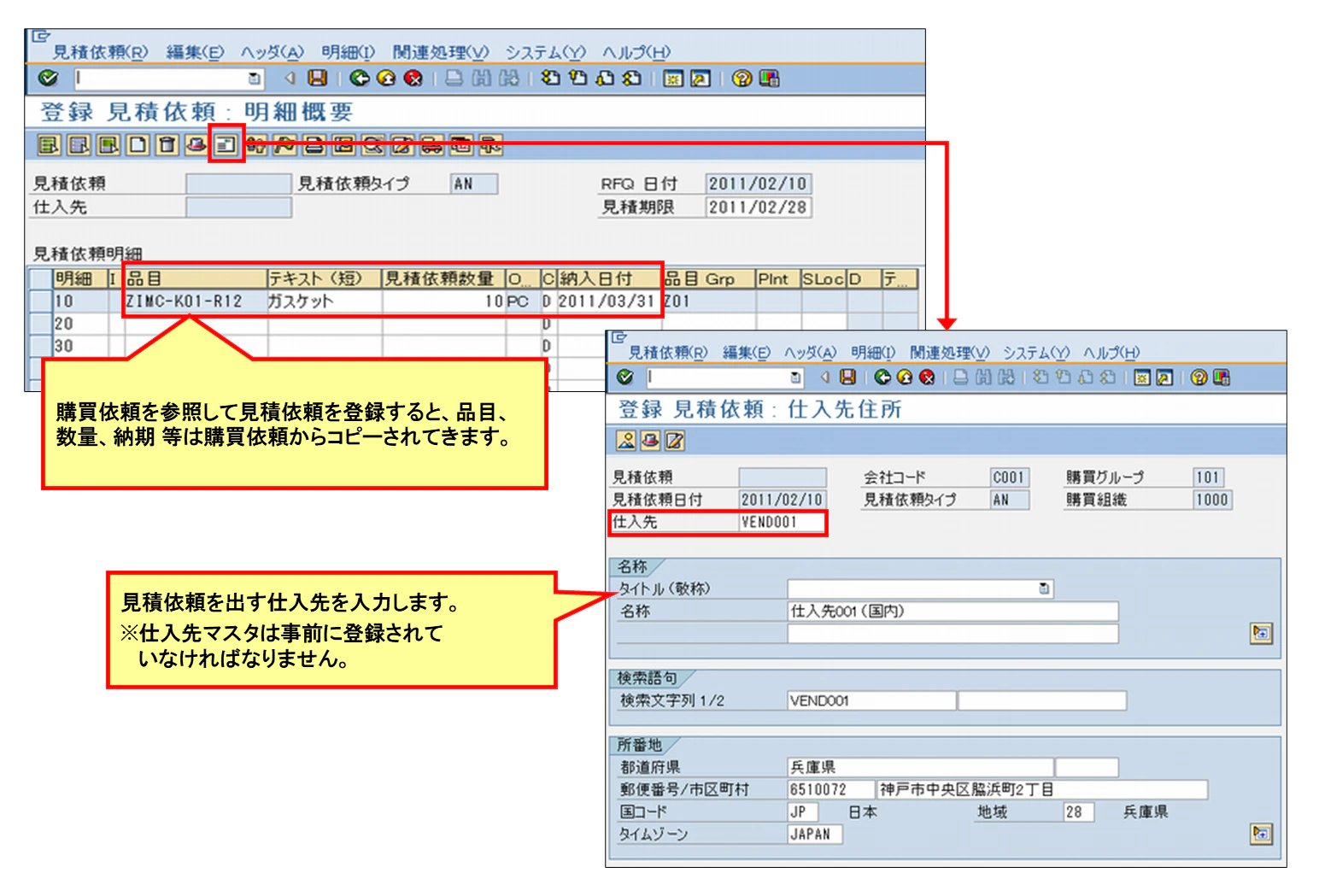Viewport: 1319px width, 896px height.
Task: Click タイムゾーン field showing JAPAN
Action: tap(815, 834)
